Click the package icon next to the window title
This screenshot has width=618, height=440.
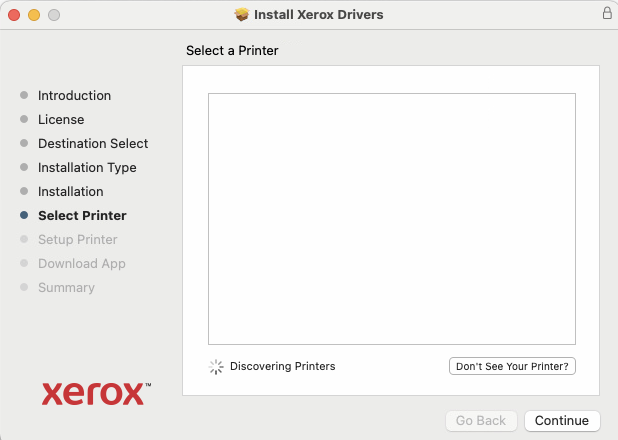(242, 15)
